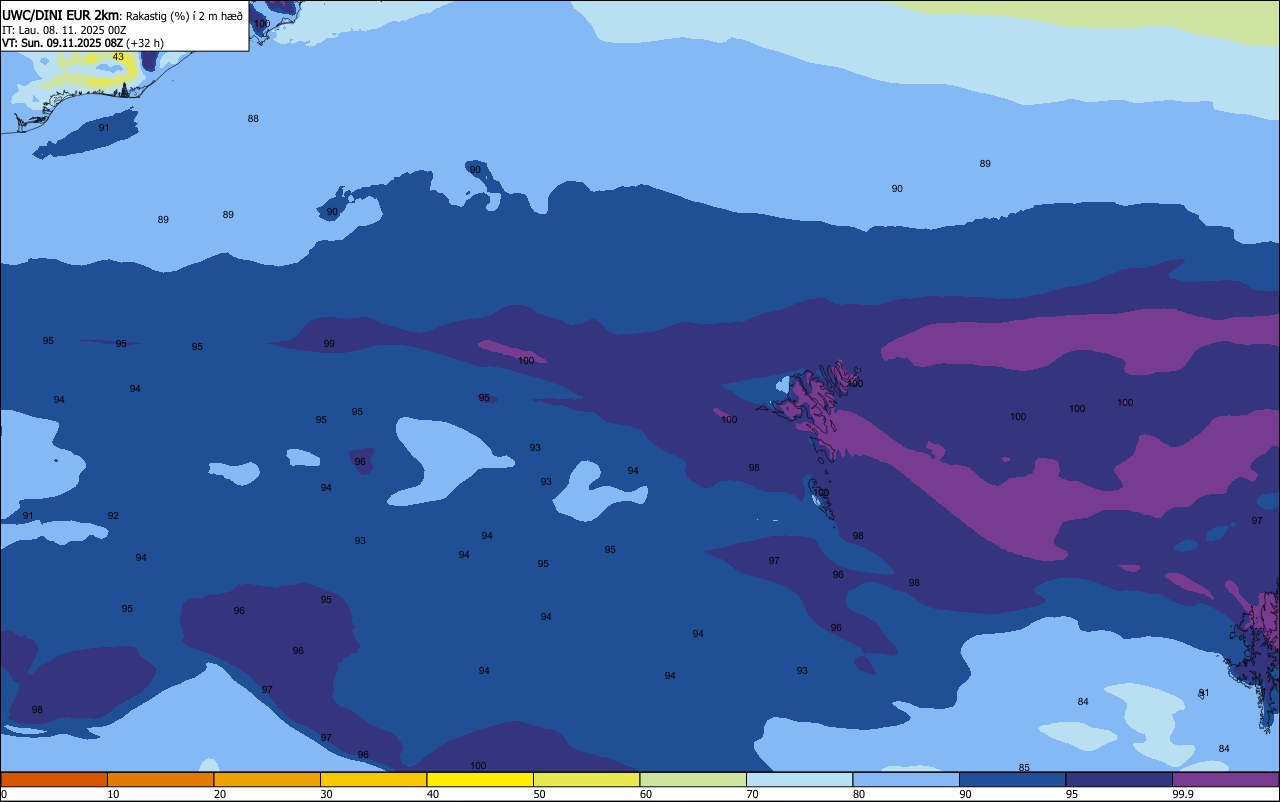Click the '99.9' legend tick label
The image size is (1280, 802).
click(1183, 794)
